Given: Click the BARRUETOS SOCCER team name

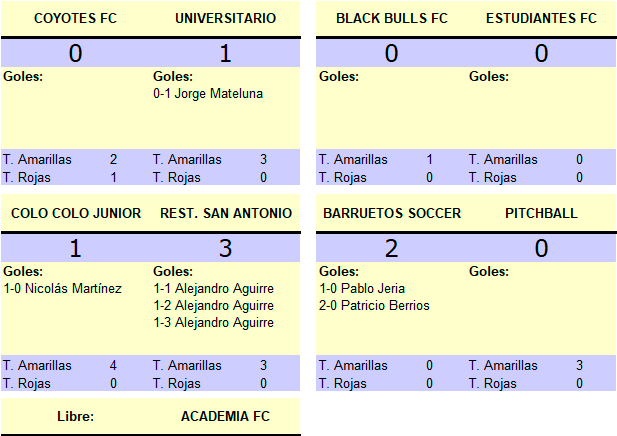Looking at the screenshot, I should click(392, 213).
